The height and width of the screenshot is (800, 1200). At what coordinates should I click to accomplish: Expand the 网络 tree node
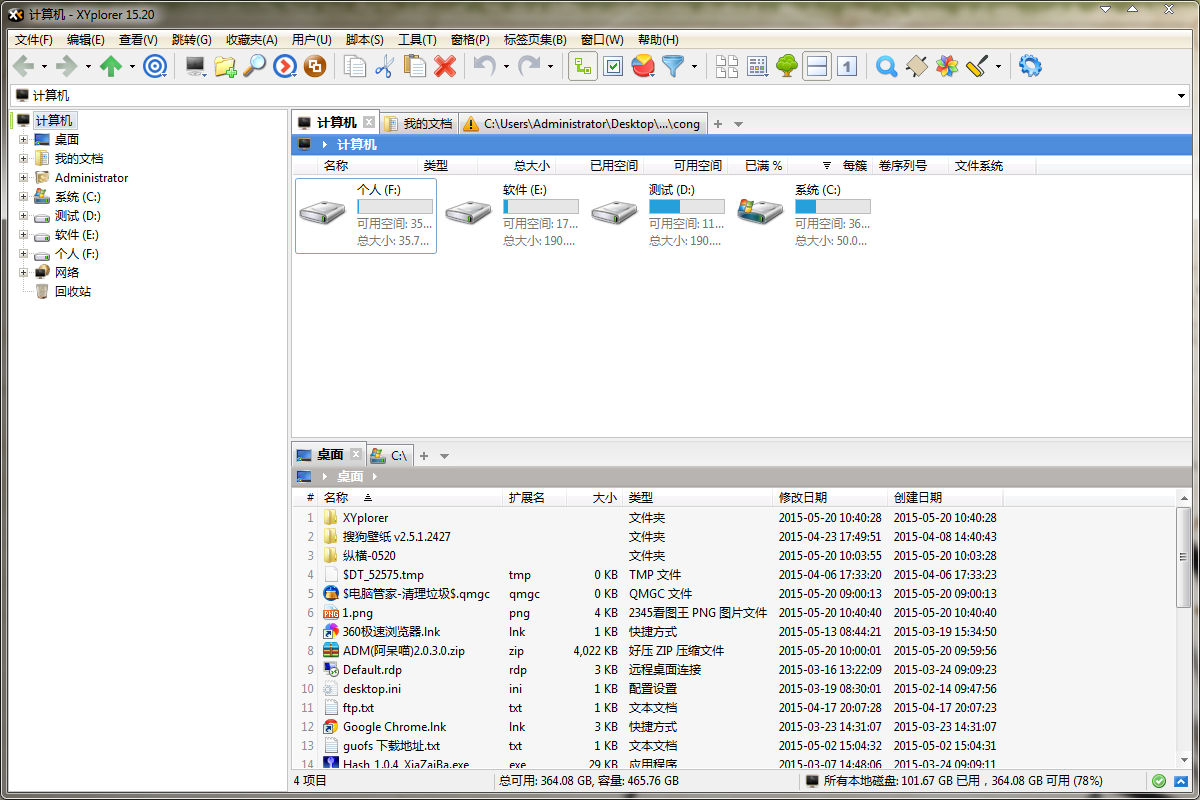[23, 273]
